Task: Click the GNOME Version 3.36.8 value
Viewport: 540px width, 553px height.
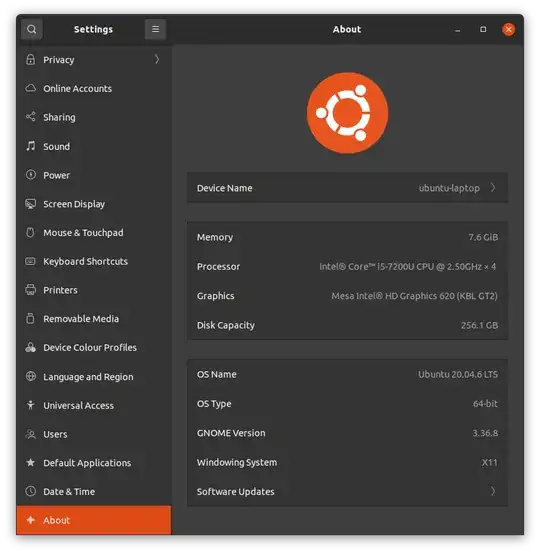Action: [485, 433]
